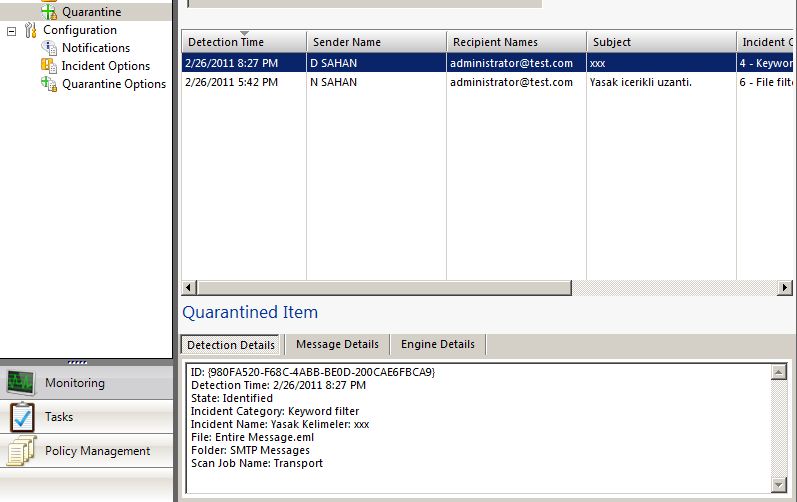Click the Quarantine tree icon
Screen dimensions: 797x502
49,12
